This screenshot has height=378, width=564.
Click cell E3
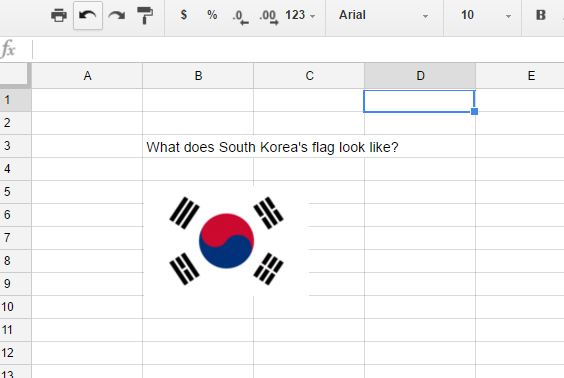point(520,146)
